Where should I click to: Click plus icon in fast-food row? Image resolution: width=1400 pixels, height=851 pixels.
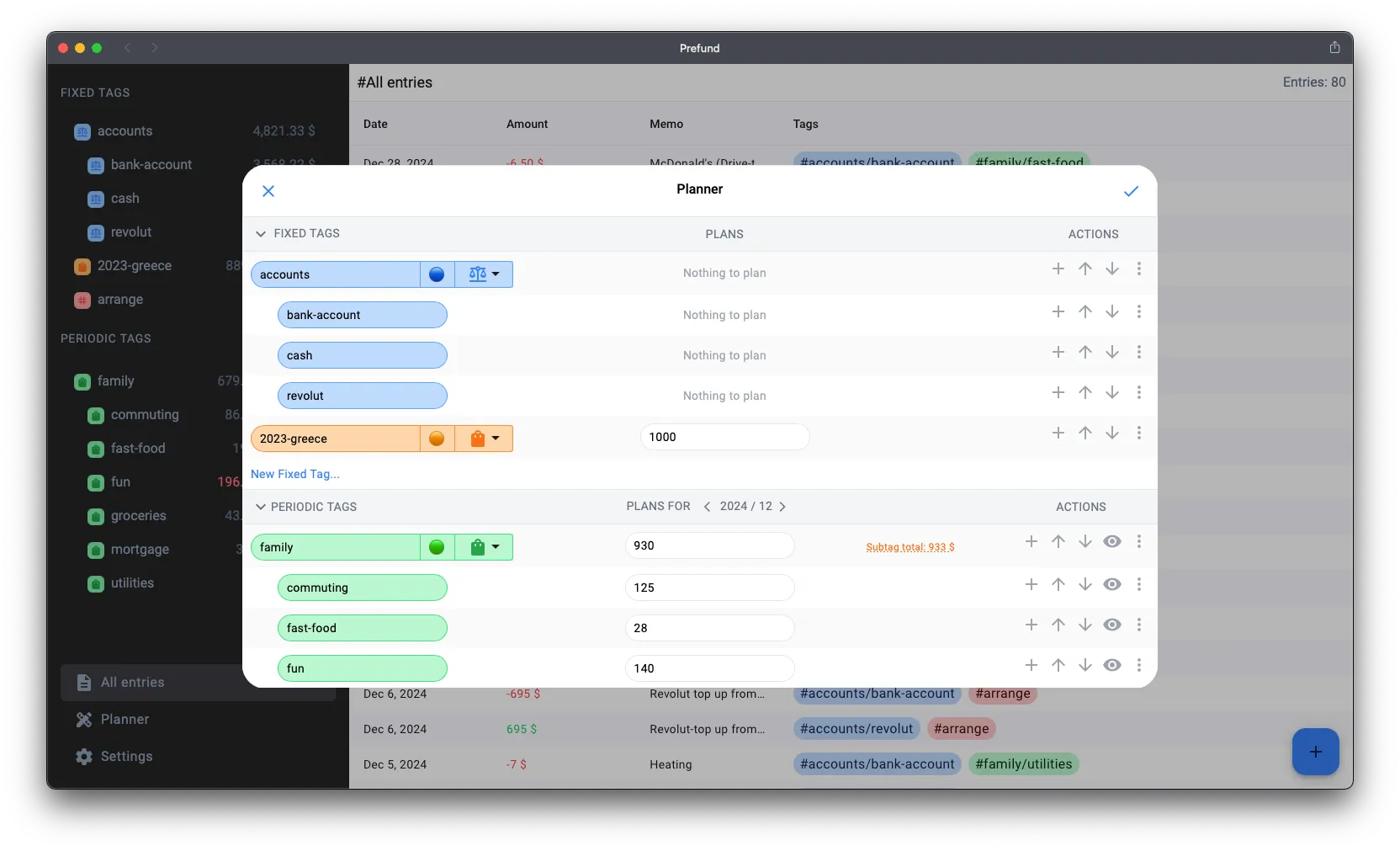(1031, 625)
